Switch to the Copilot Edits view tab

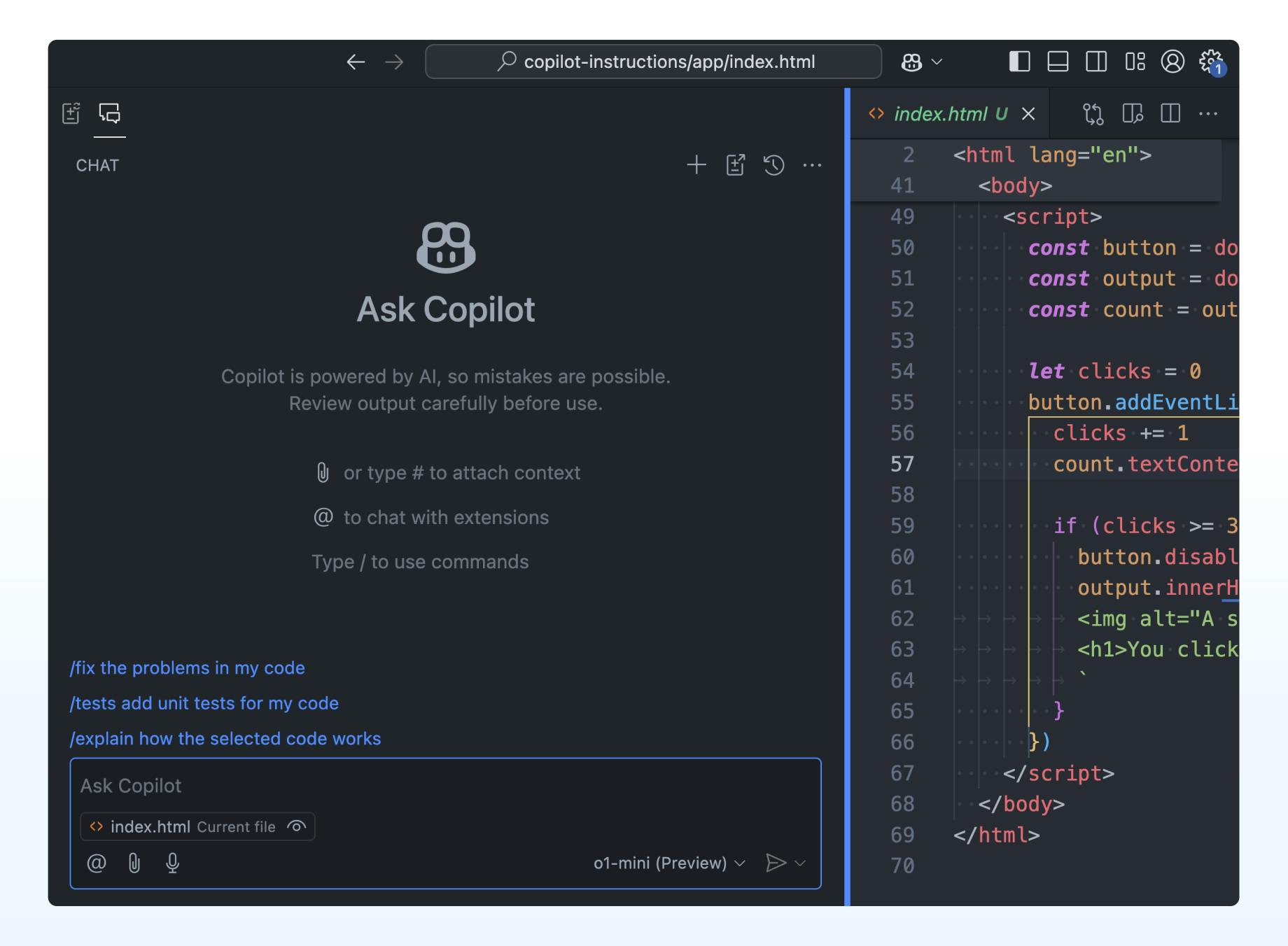pos(71,113)
